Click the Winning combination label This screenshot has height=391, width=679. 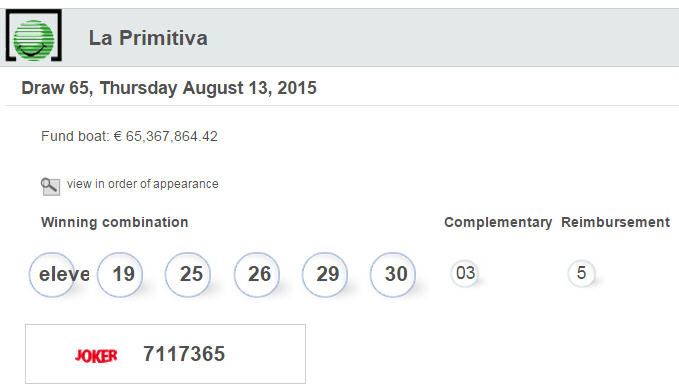point(115,222)
